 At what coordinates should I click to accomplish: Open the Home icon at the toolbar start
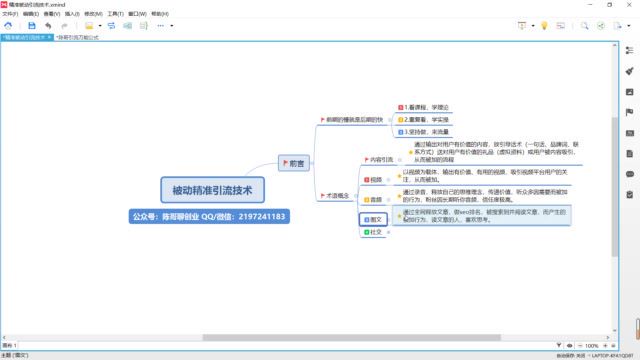coord(8,26)
